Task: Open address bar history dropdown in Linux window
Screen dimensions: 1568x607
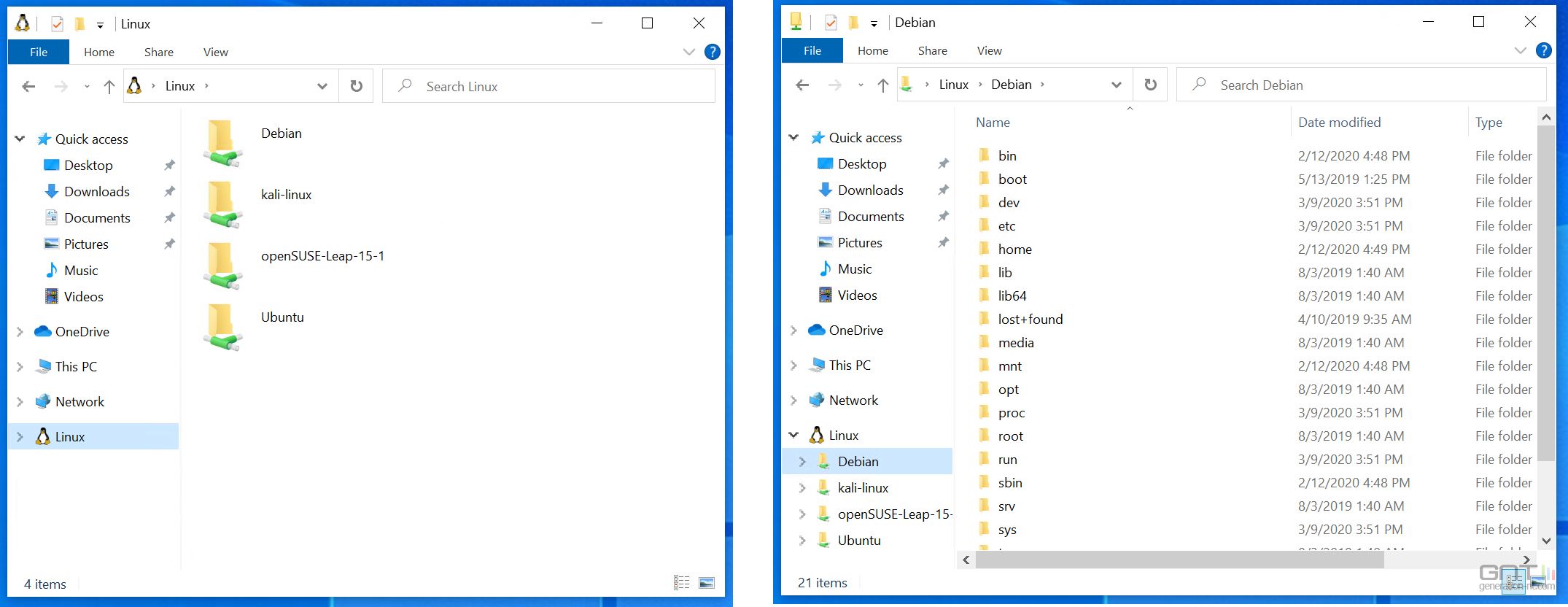Action: [322, 86]
